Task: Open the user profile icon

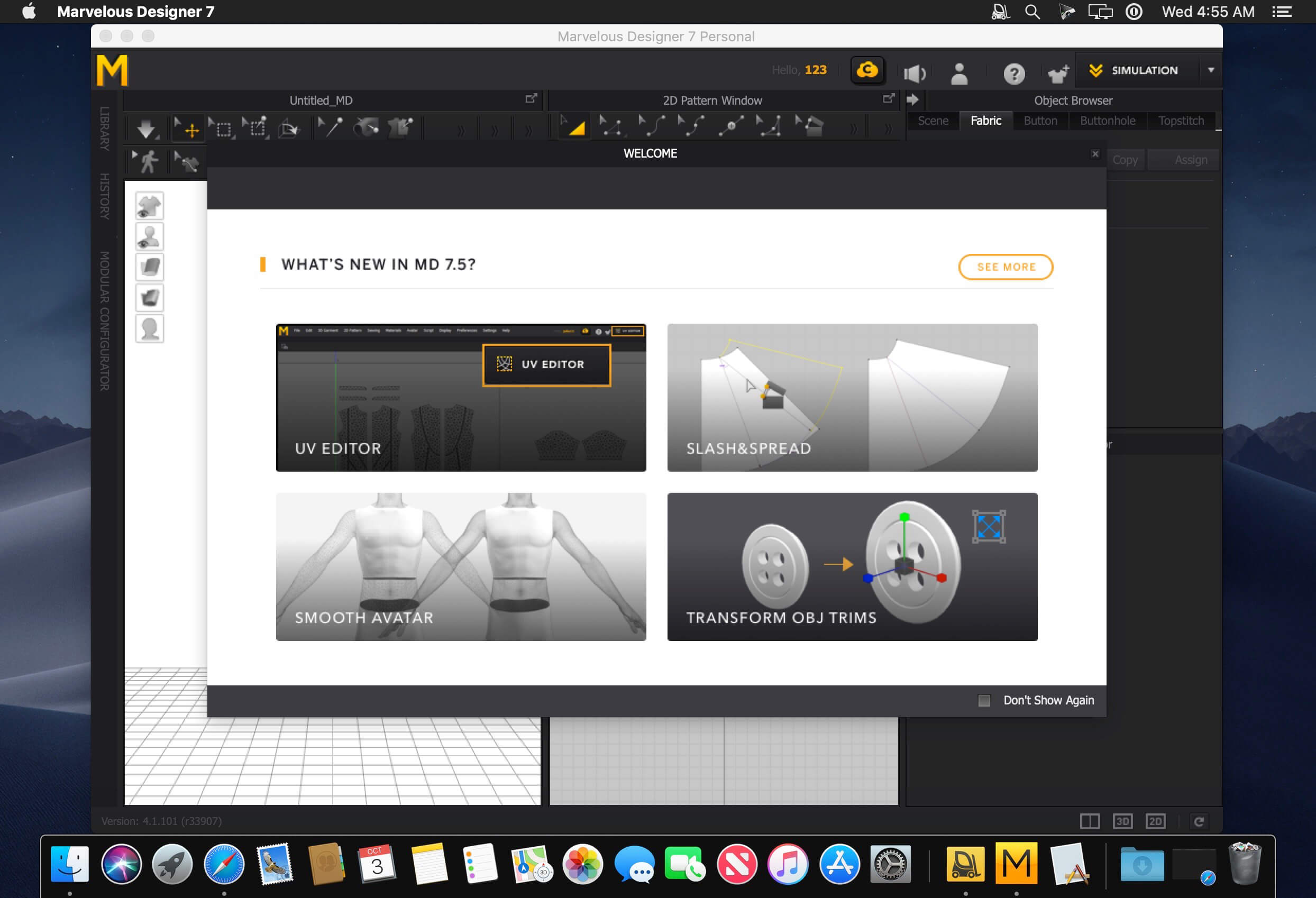Action: [x=959, y=73]
